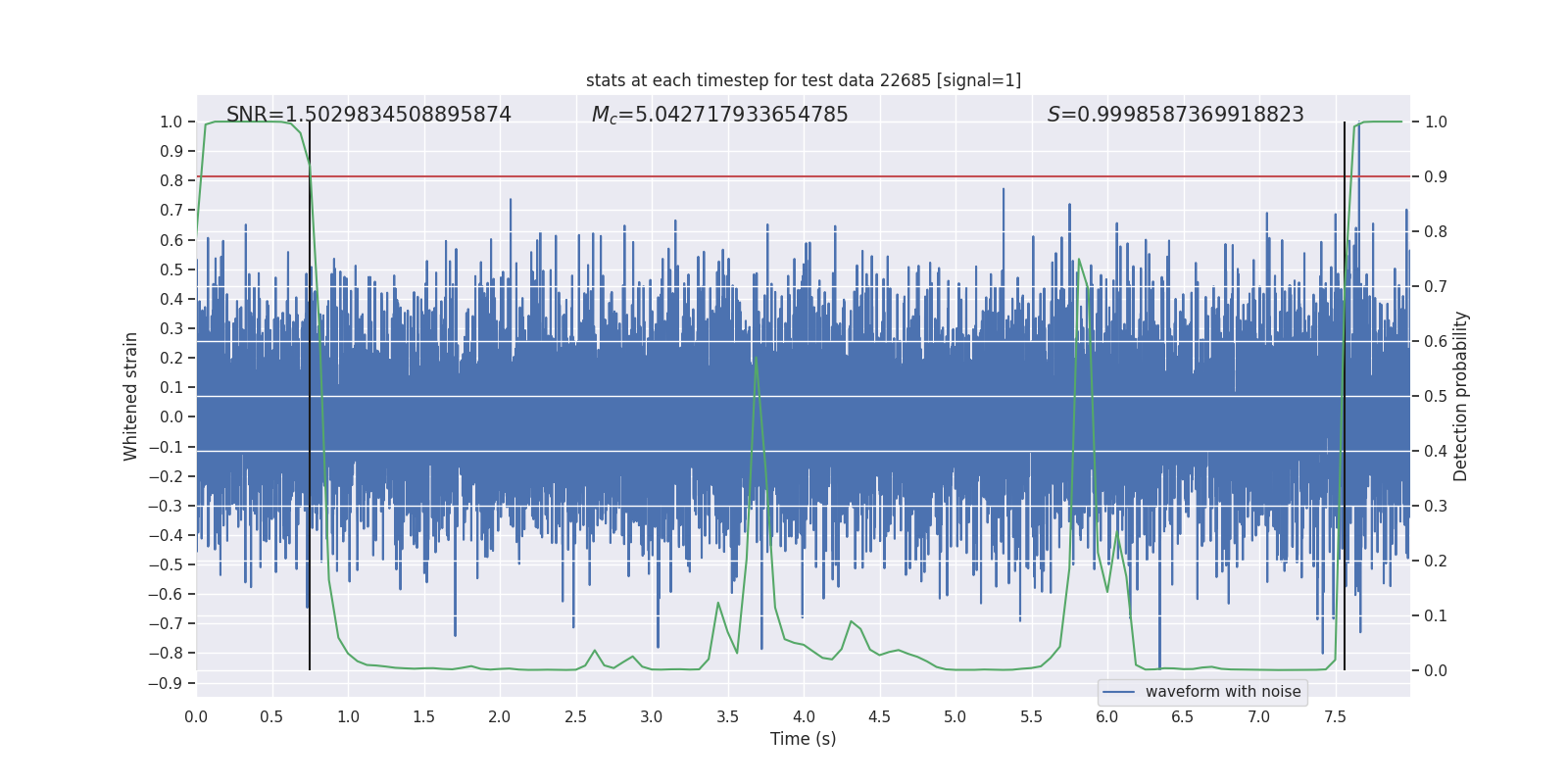Viewport: 1568px width, 784px height.
Task: Click the chirp mass Mc annotation
Action: (719, 115)
